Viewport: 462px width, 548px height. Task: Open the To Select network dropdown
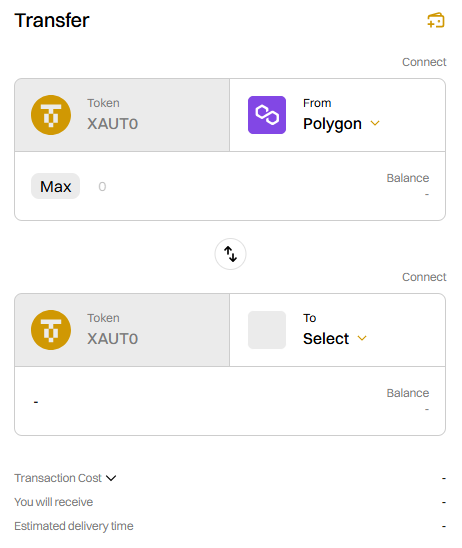337,330
